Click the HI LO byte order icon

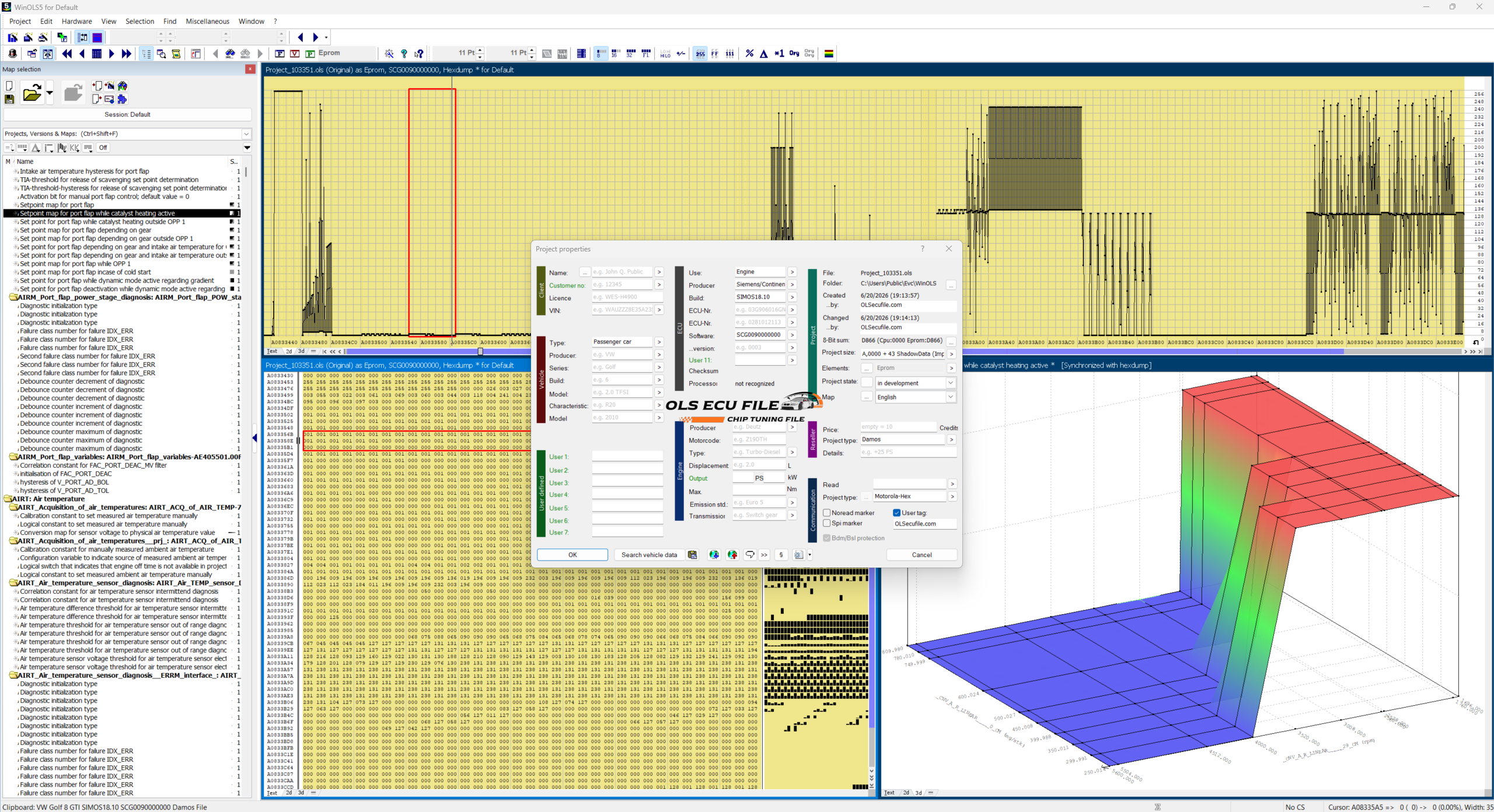[665, 54]
